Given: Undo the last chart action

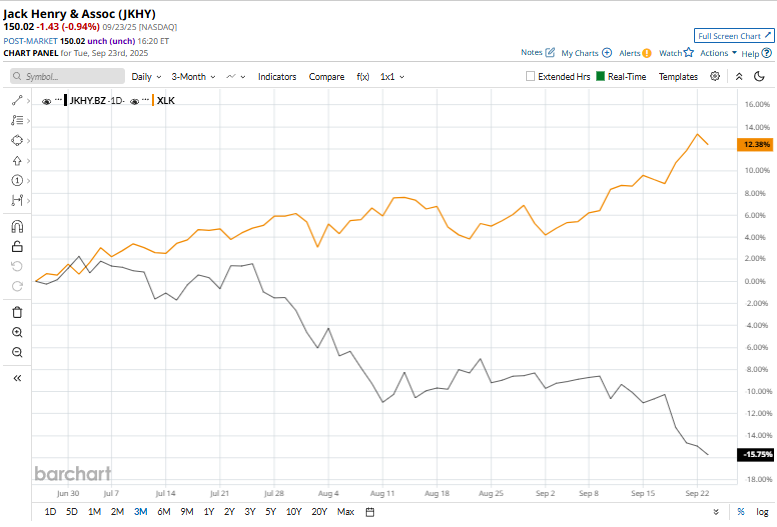Looking at the screenshot, I should point(17,267).
